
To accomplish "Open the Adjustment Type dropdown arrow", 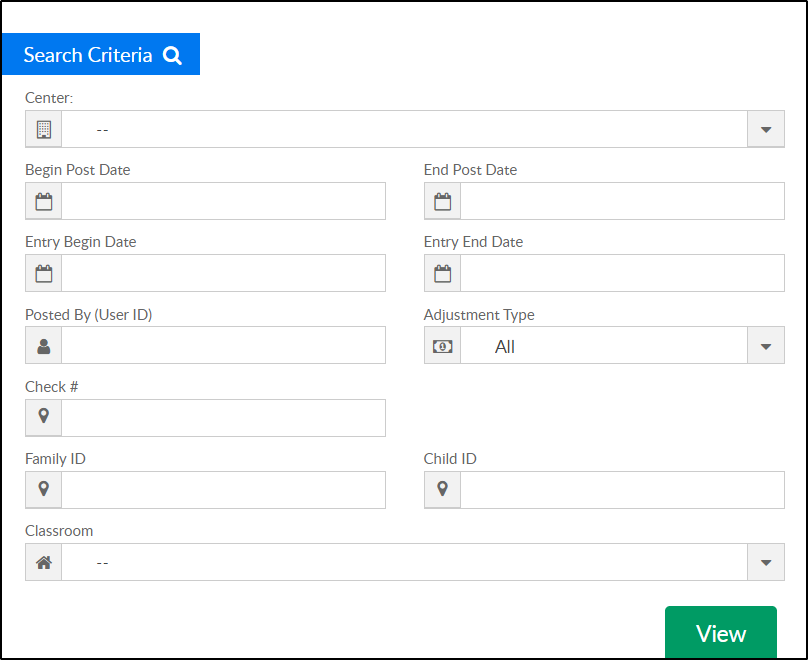I will (x=766, y=346).
